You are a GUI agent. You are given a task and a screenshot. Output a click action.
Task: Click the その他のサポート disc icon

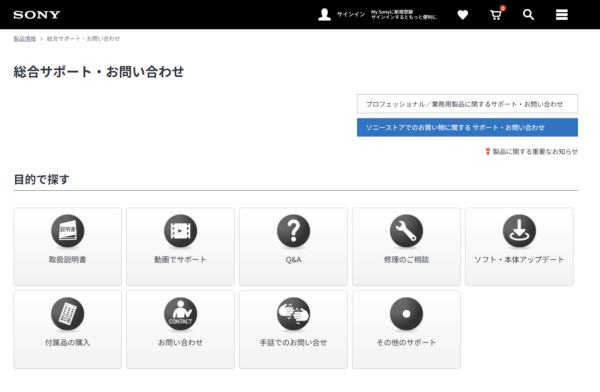(406, 314)
